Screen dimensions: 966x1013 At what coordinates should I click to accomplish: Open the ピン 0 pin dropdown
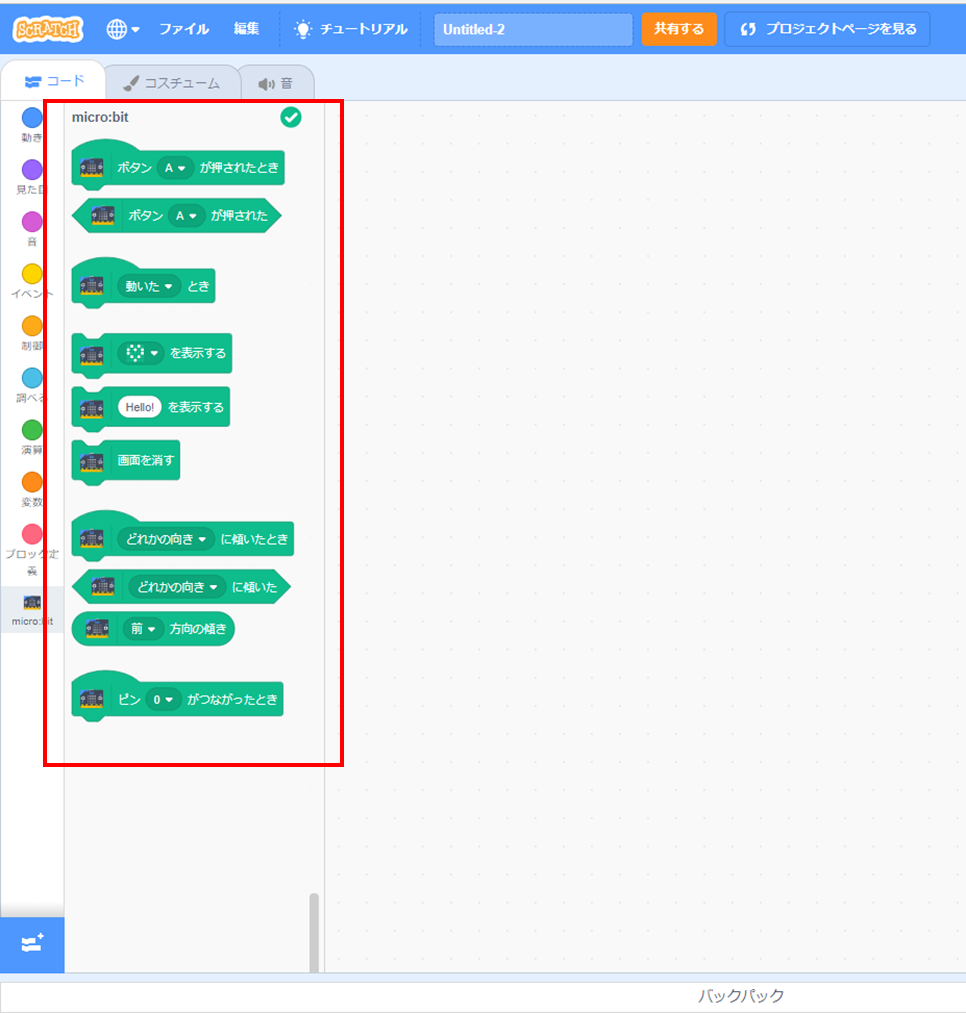click(x=163, y=700)
